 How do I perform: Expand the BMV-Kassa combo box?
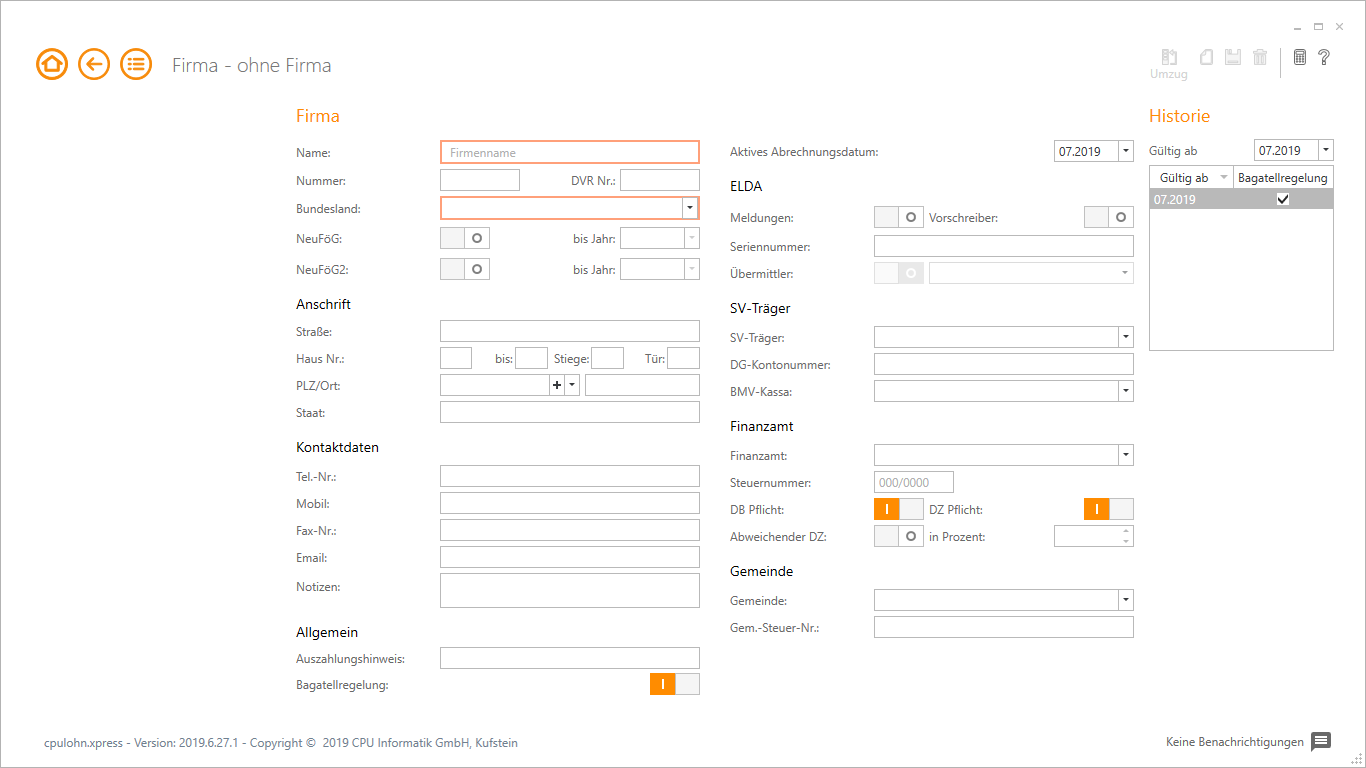tap(1126, 391)
